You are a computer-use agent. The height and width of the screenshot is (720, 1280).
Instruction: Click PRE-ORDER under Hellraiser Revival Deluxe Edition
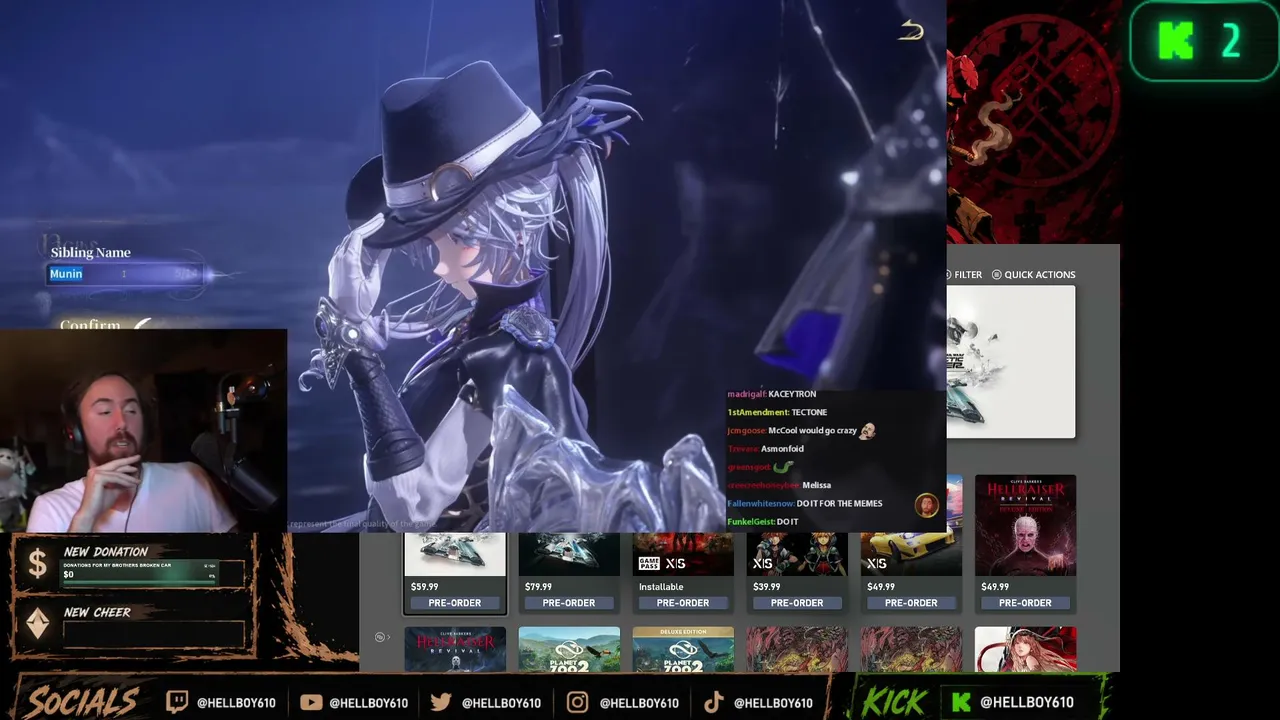1025,603
